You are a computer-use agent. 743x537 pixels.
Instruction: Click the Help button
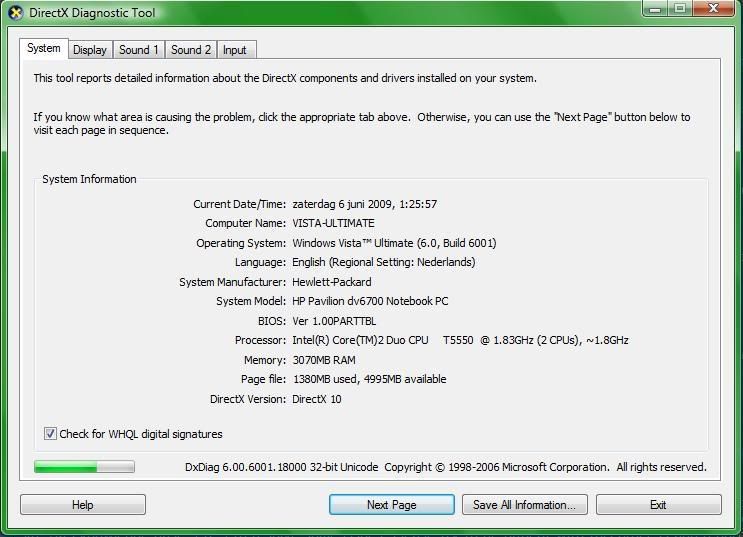click(83, 505)
